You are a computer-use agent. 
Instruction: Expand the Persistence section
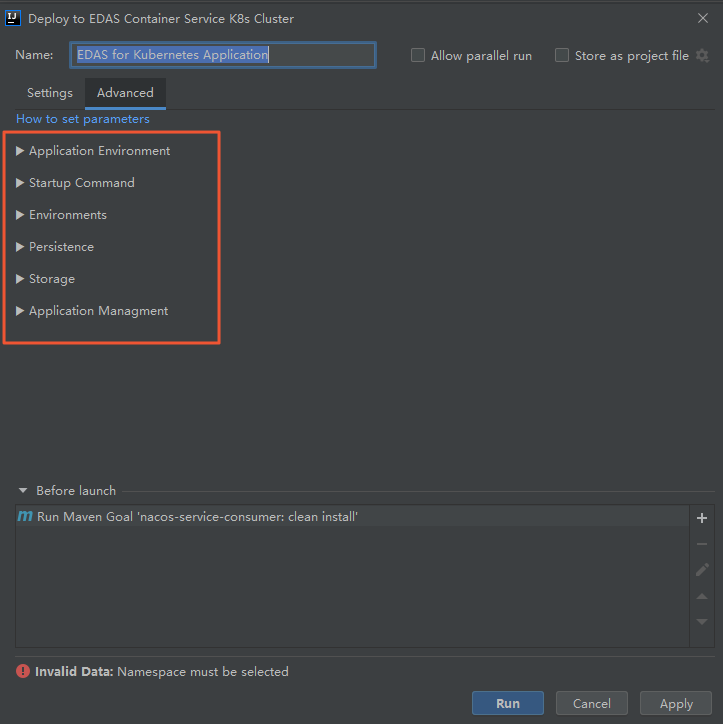[x=20, y=247]
